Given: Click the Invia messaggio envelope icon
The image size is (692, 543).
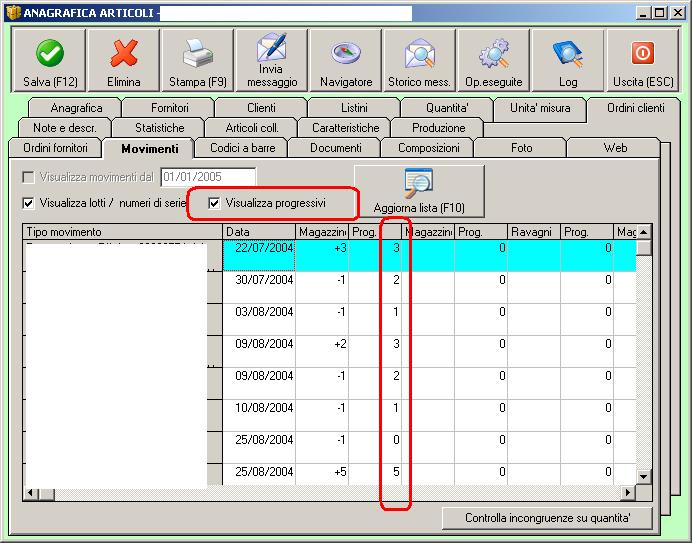Looking at the screenshot, I should pyautogui.click(x=272, y=46).
